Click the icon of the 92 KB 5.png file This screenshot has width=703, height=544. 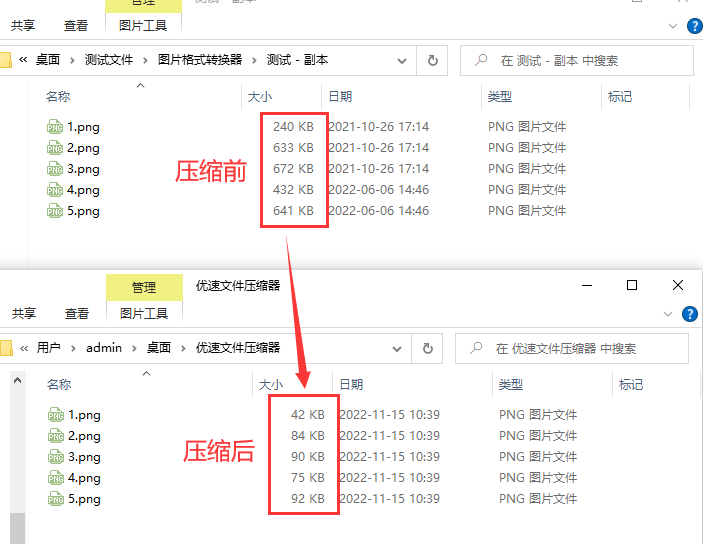[54, 499]
